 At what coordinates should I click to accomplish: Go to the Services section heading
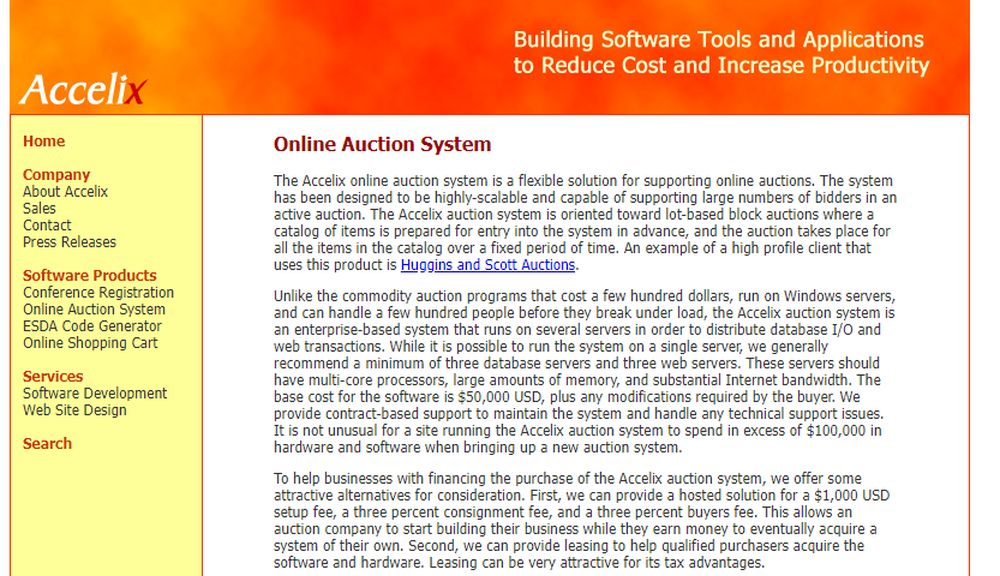coord(53,376)
